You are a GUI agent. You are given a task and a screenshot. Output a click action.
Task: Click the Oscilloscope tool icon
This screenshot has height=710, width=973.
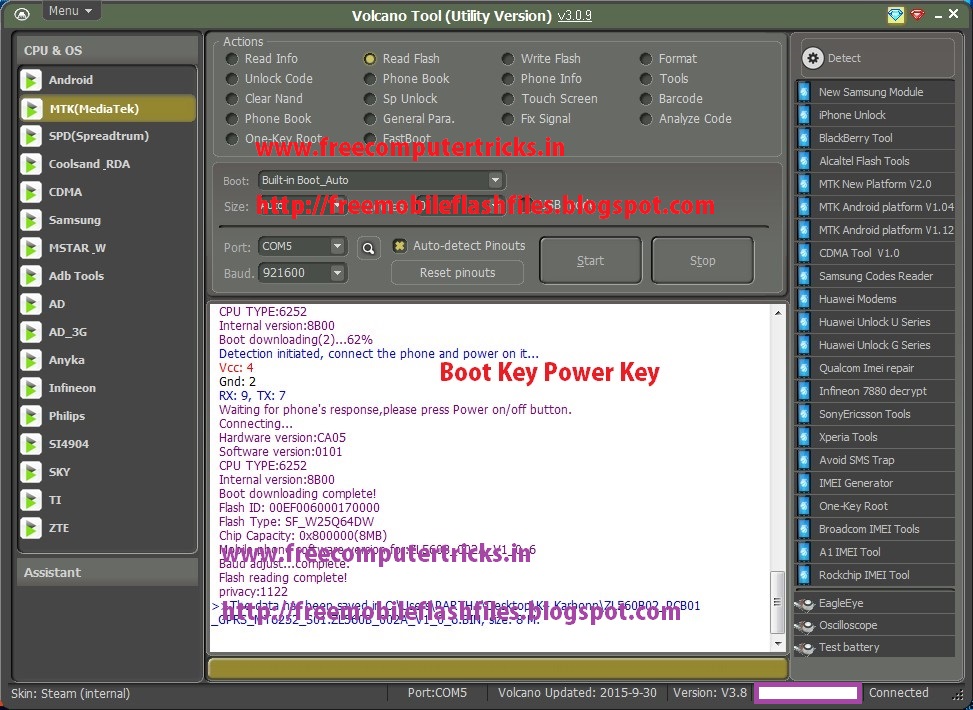coord(805,626)
